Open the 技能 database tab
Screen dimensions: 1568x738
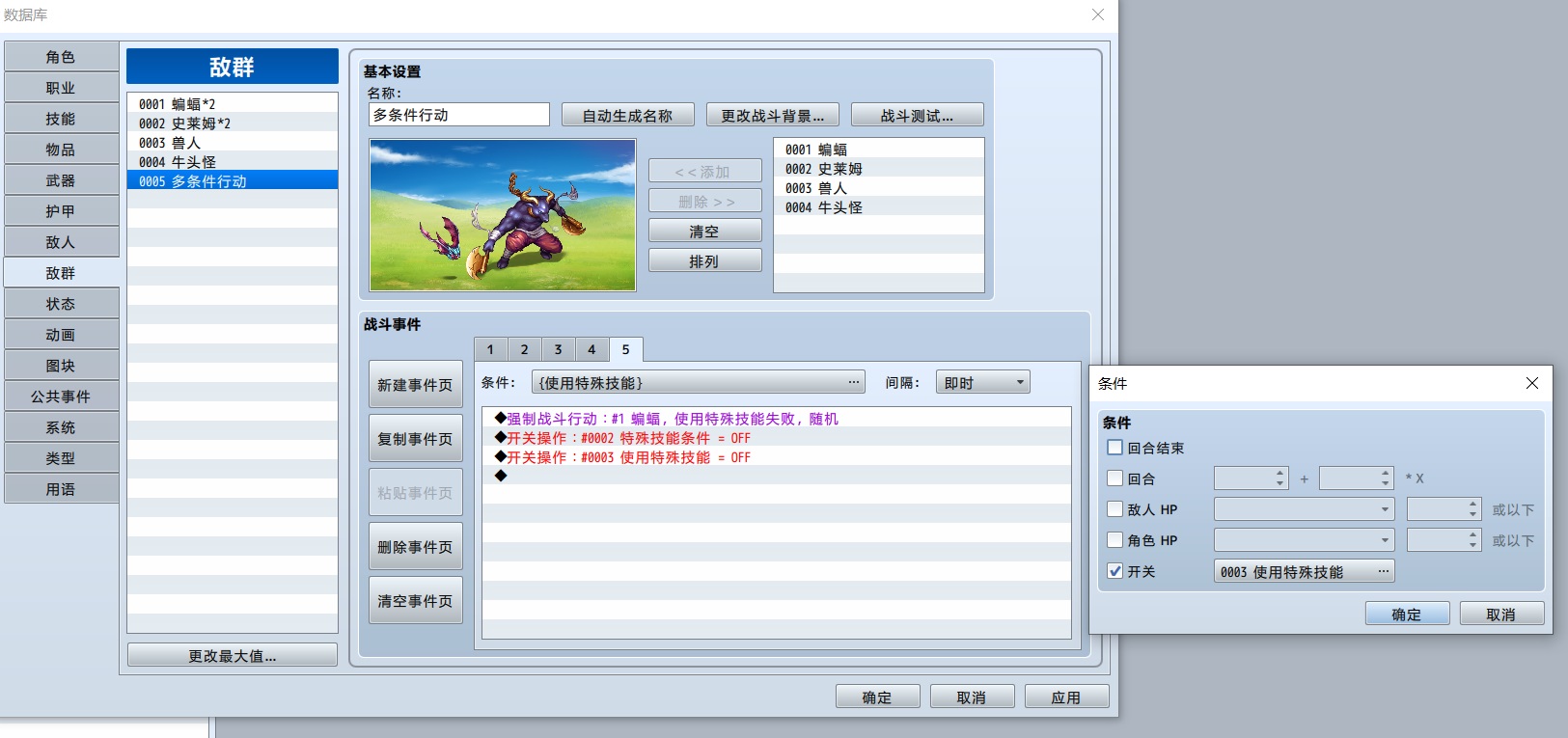click(x=61, y=119)
